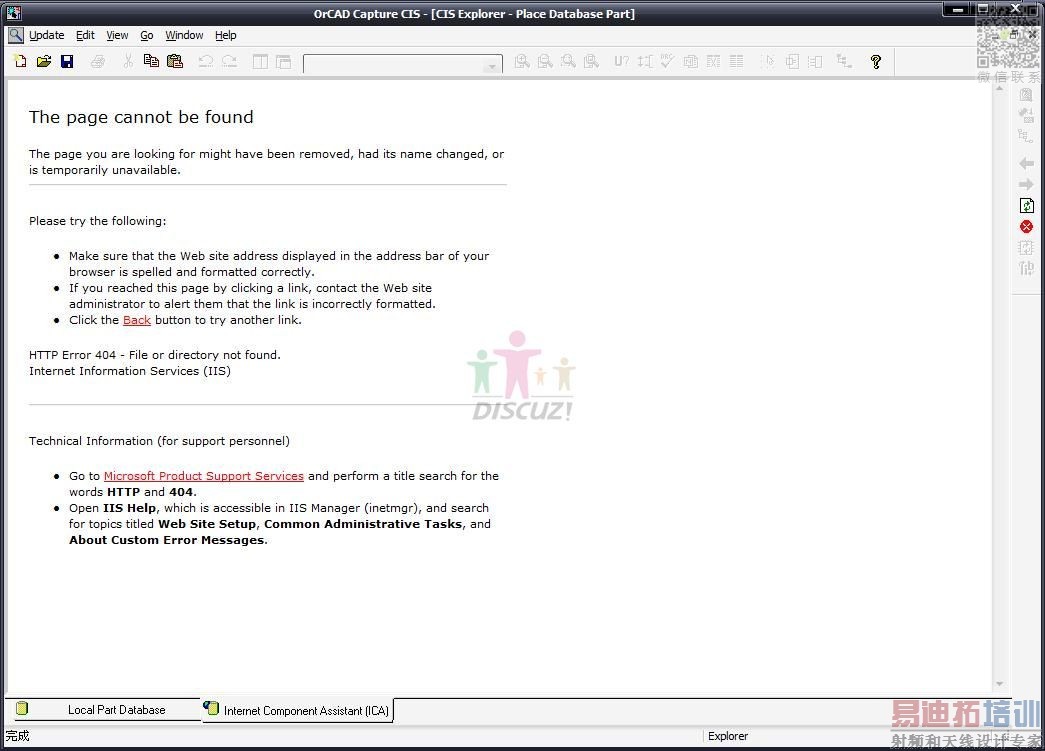
Task: Click the bill of materials list icon
Action: click(x=736, y=61)
